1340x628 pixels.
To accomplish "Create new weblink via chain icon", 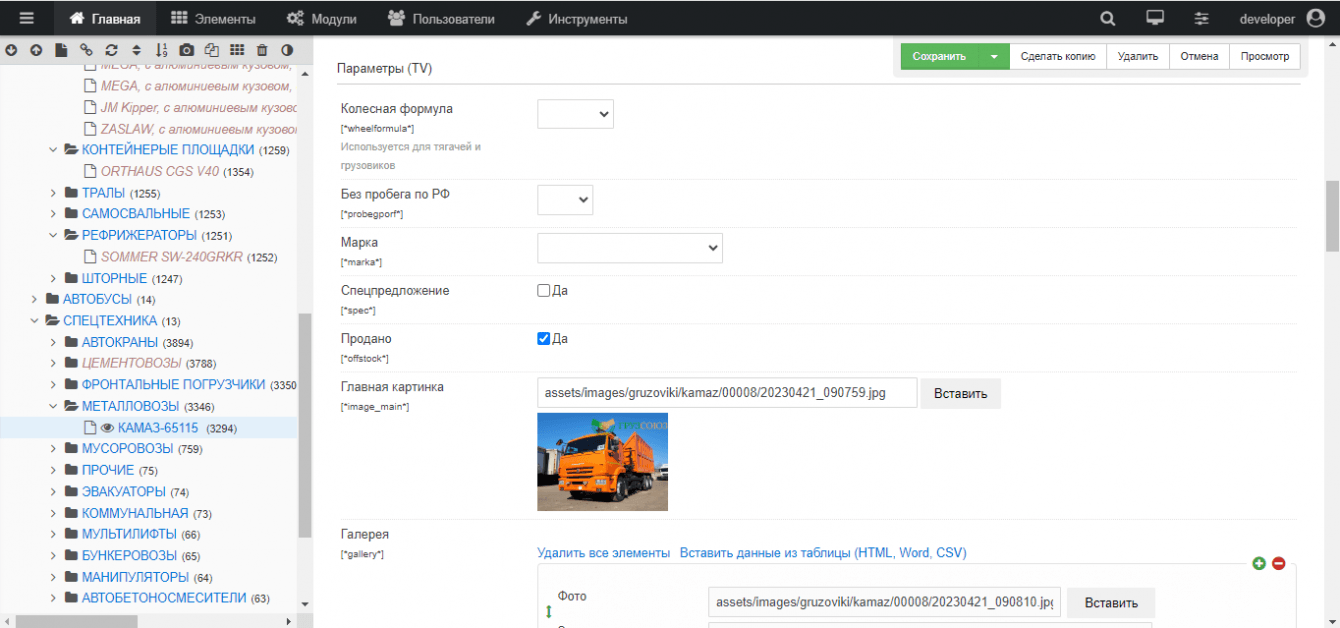I will click(86, 49).
